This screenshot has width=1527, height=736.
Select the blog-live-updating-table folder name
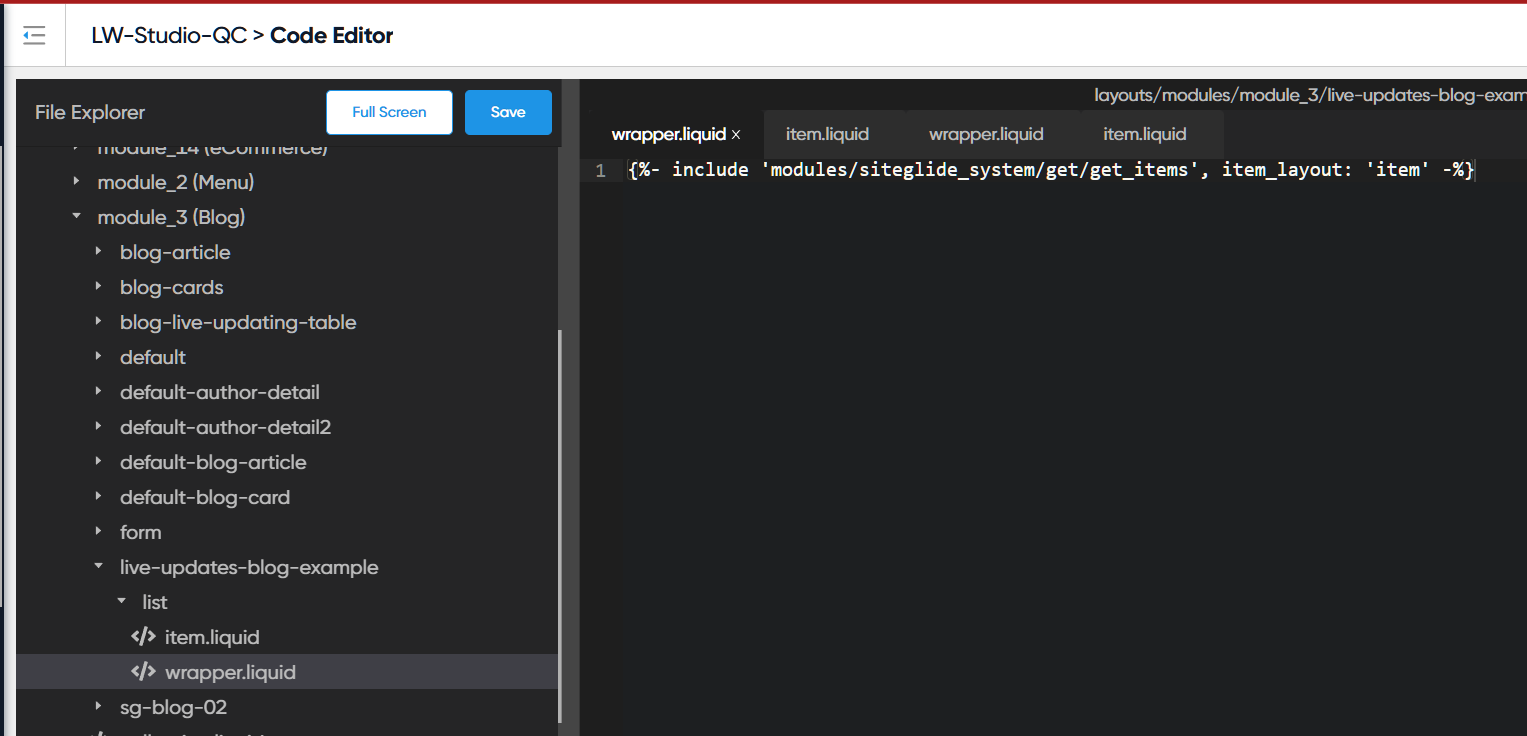point(238,322)
